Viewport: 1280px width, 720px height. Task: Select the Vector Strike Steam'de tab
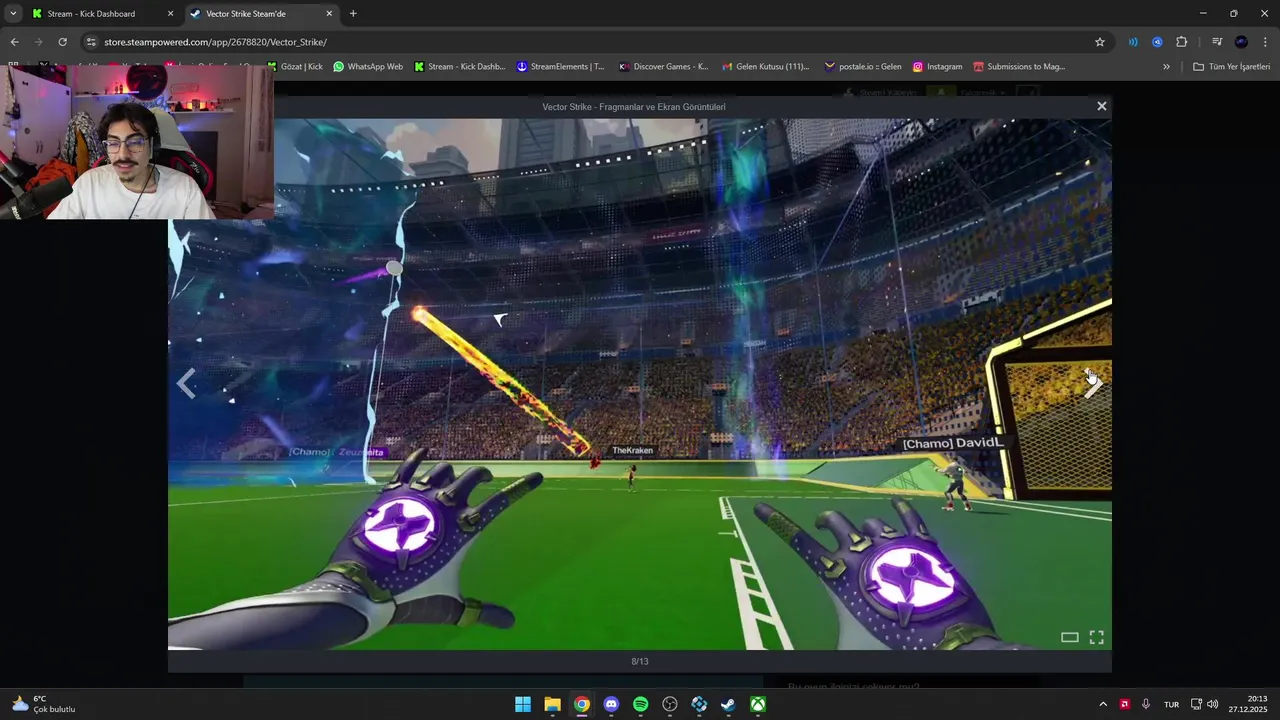(261, 14)
